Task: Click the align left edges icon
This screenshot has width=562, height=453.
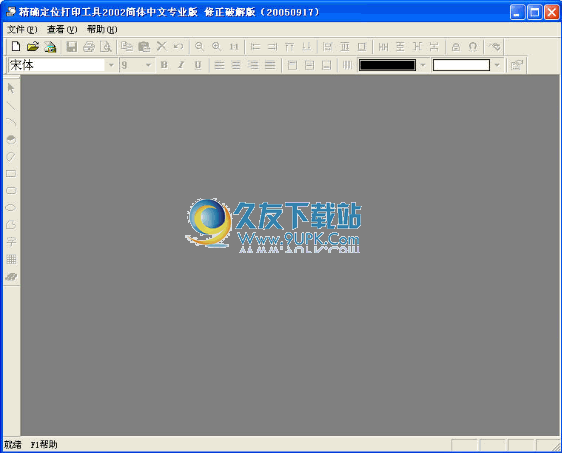Action: pos(255,47)
